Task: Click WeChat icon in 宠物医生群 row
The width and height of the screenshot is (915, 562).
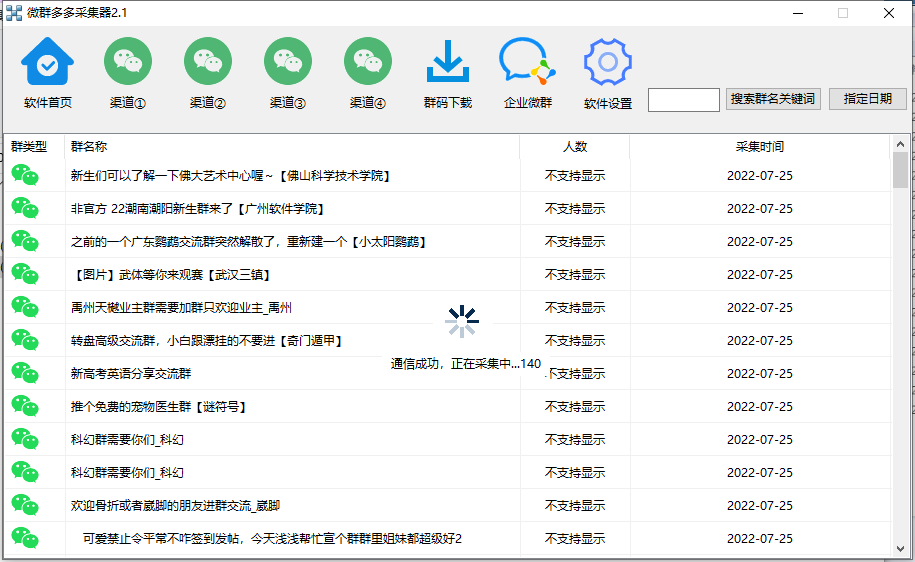Action: [x=25, y=406]
